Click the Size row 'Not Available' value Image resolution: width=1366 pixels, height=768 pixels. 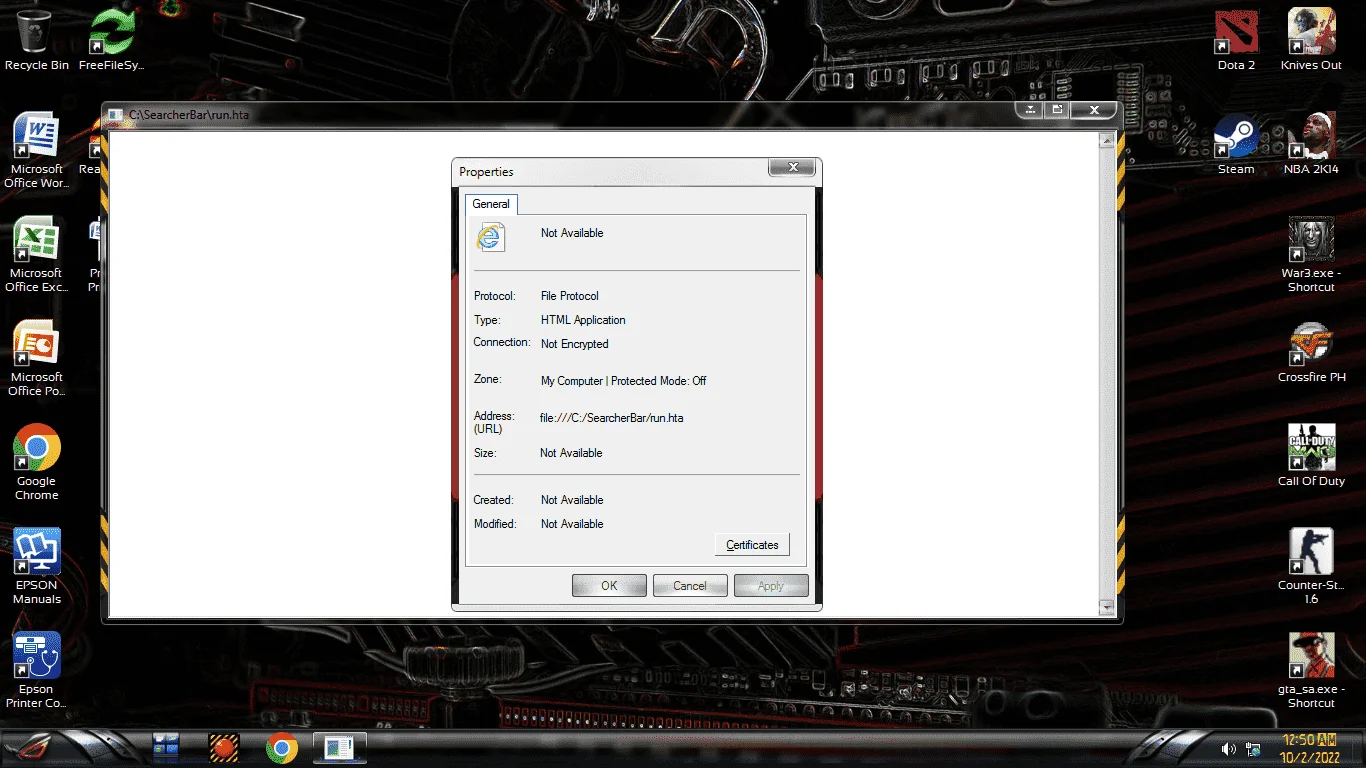click(x=571, y=453)
